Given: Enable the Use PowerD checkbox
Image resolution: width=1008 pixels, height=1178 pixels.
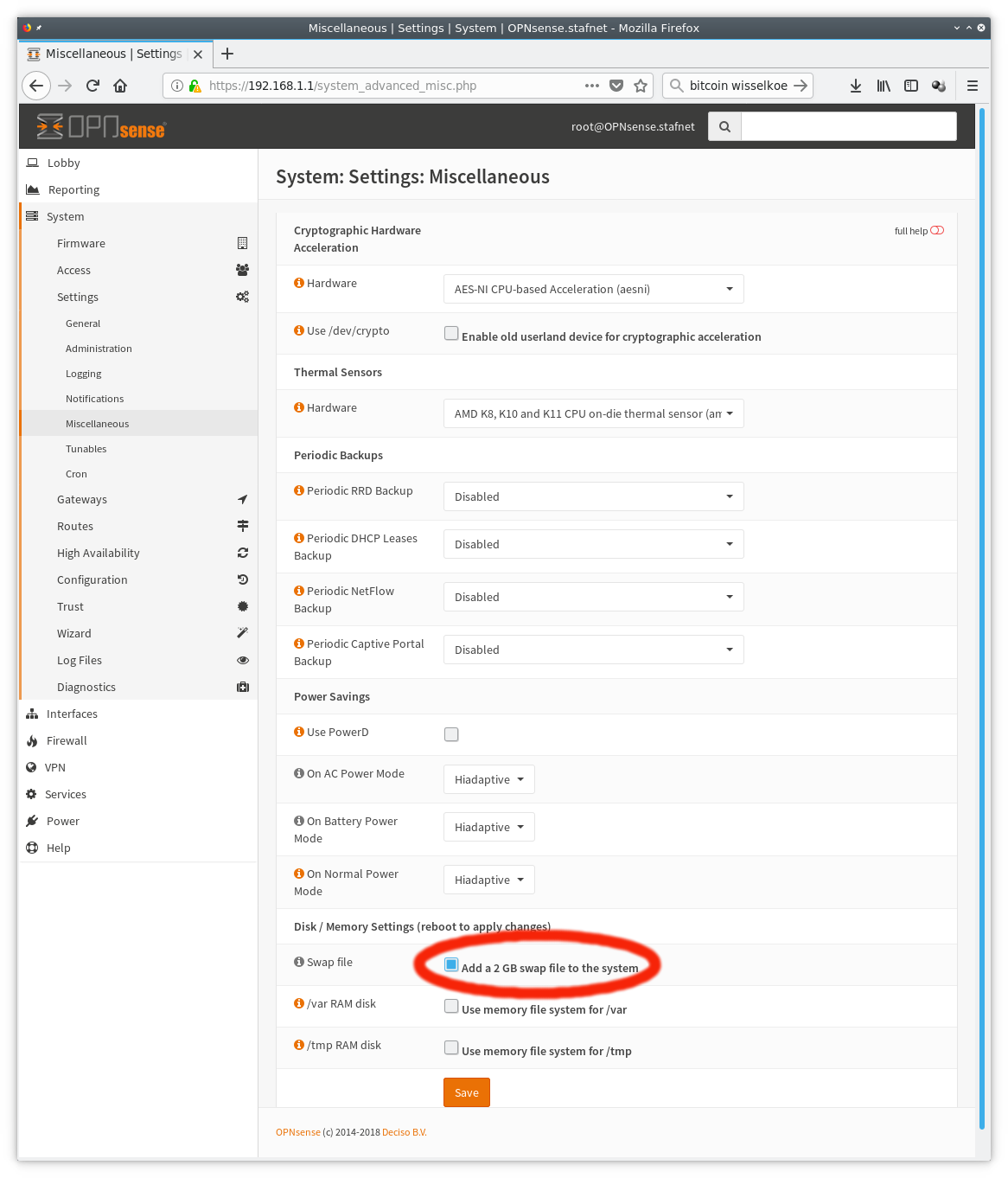Looking at the screenshot, I should click(x=451, y=734).
